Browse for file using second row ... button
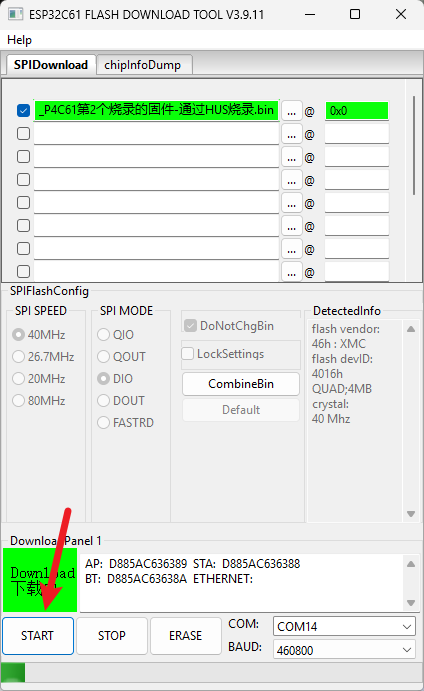 [291, 134]
